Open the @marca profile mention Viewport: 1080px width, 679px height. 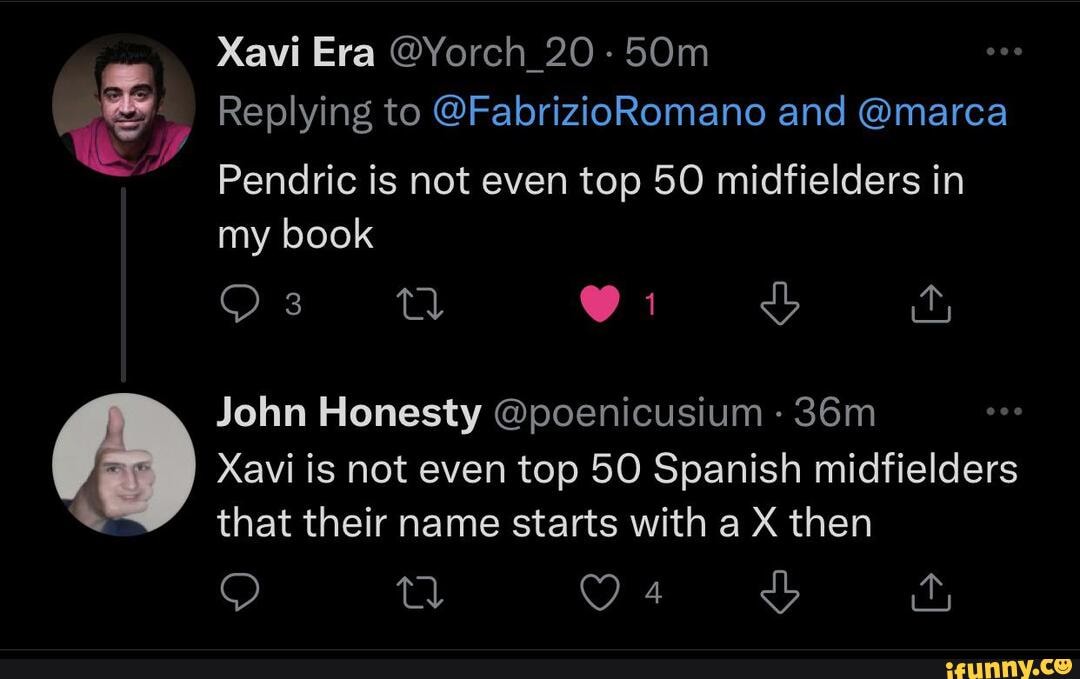[x=933, y=113]
